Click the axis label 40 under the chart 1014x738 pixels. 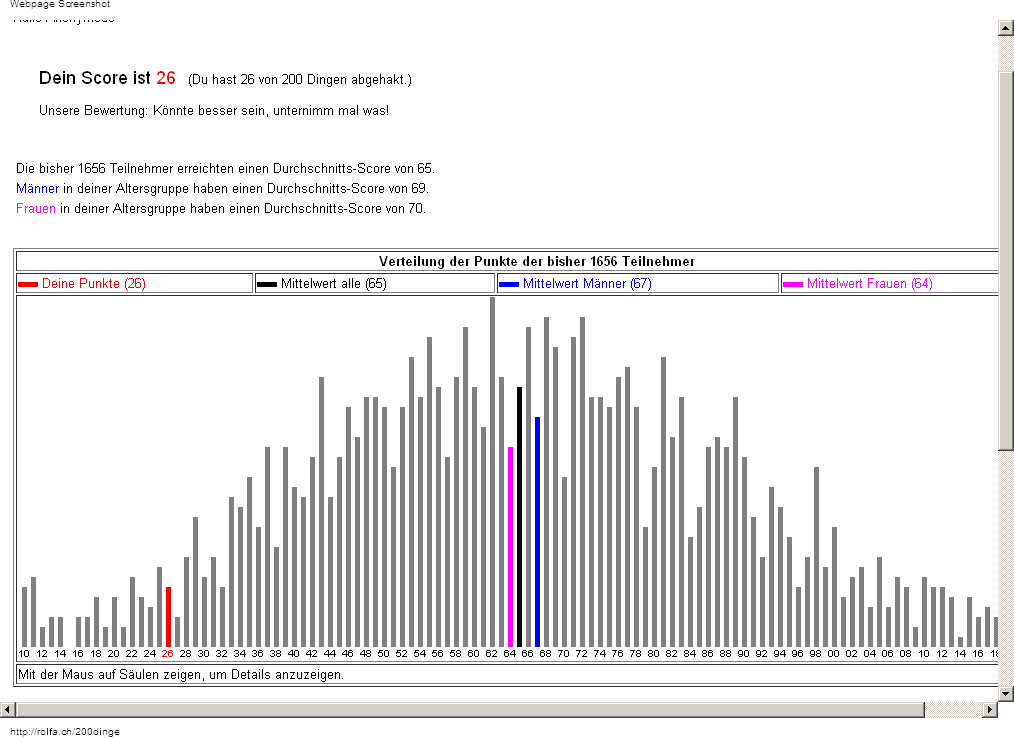click(x=294, y=653)
